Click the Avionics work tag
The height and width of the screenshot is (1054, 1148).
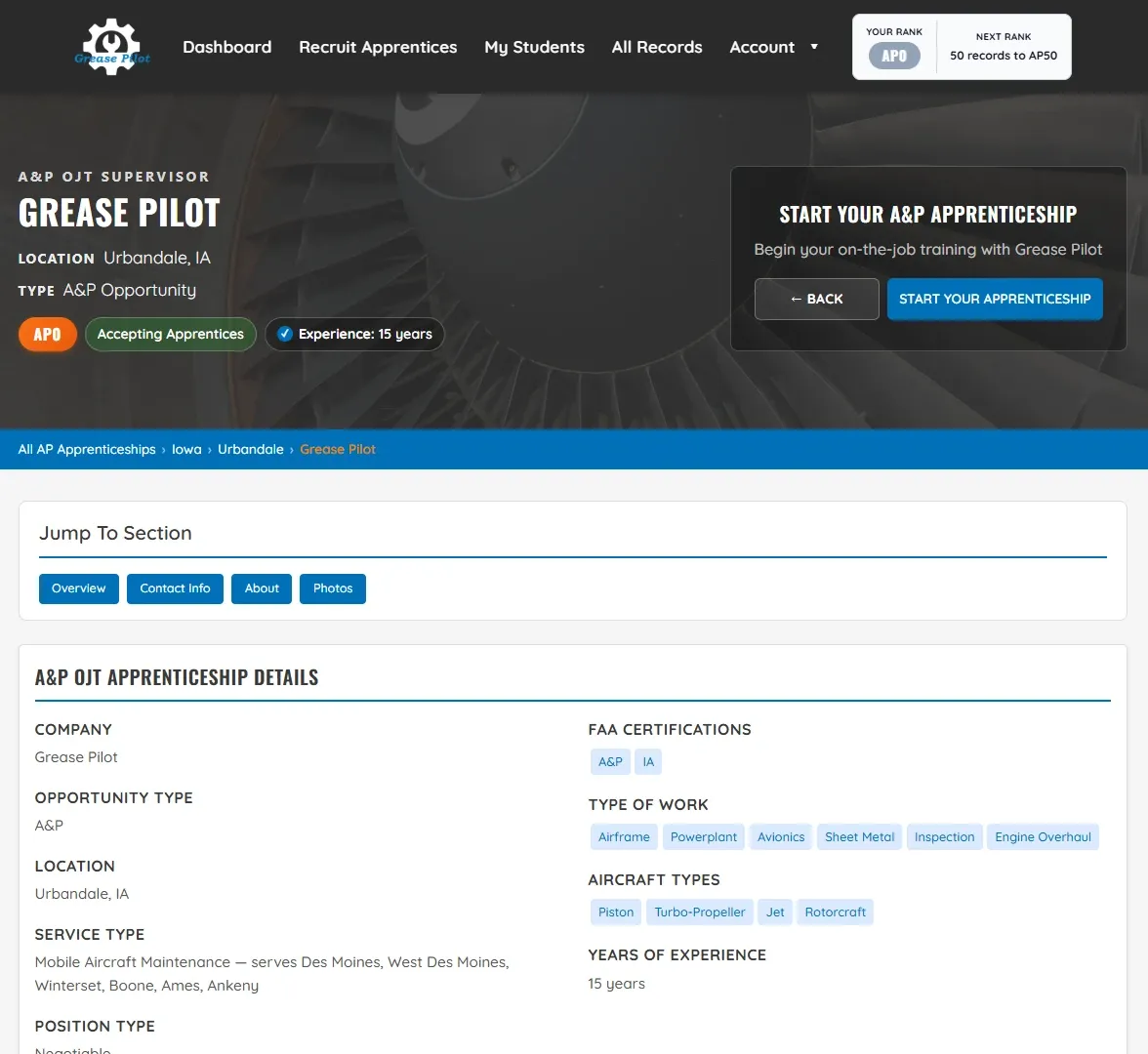(x=781, y=837)
